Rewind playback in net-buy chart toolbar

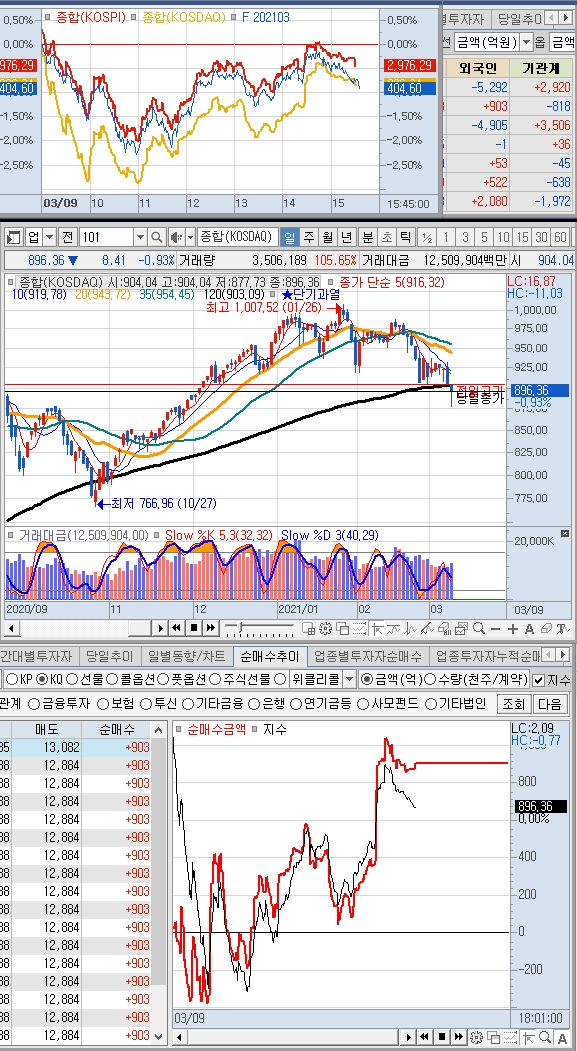pyautogui.click(x=425, y=1037)
